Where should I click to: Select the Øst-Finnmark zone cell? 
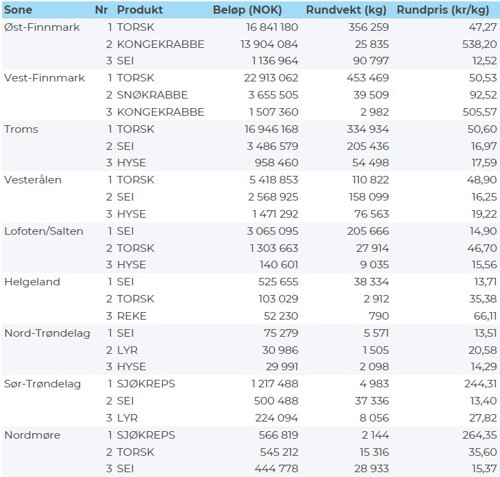[42, 27]
